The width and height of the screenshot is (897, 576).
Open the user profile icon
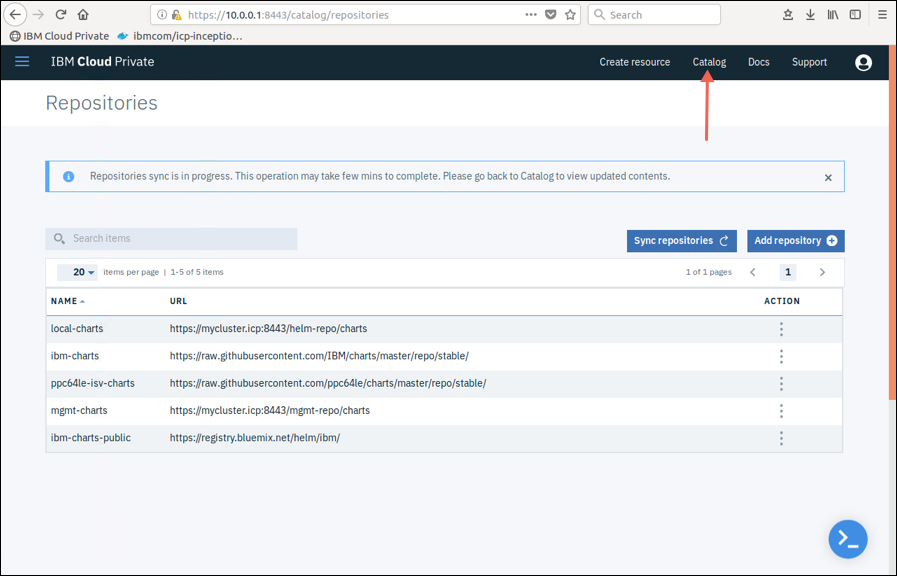click(x=863, y=62)
